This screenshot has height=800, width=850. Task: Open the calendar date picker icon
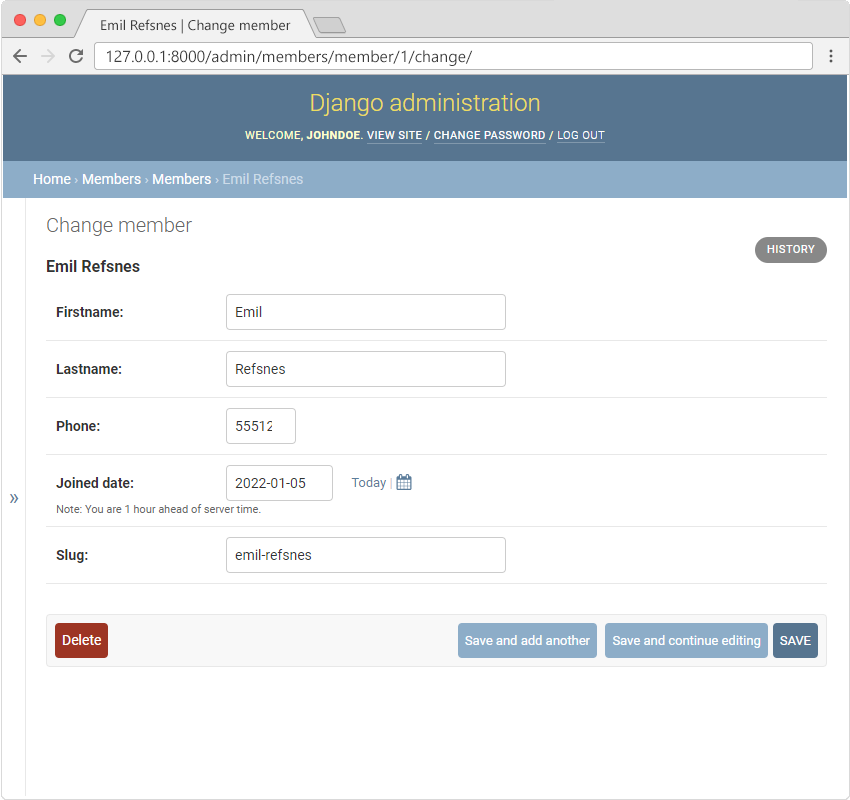click(404, 483)
